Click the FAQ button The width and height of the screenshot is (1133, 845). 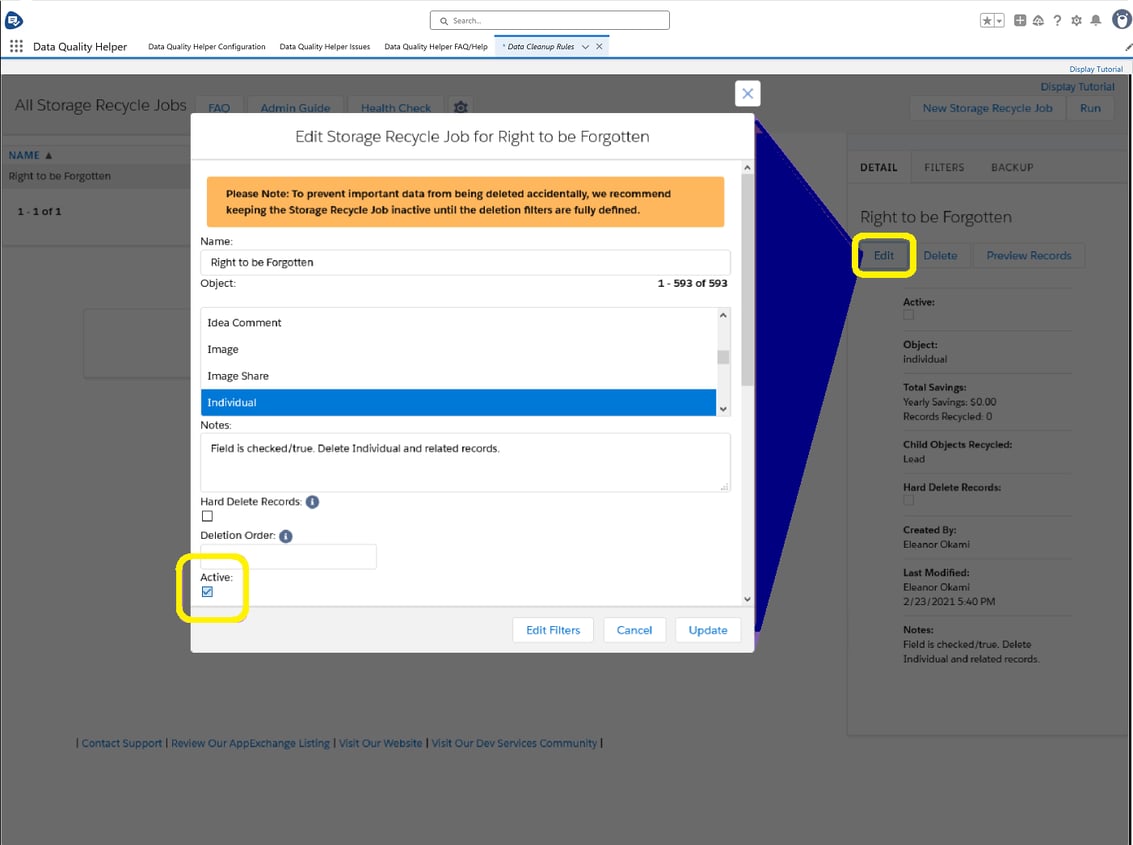pos(219,107)
